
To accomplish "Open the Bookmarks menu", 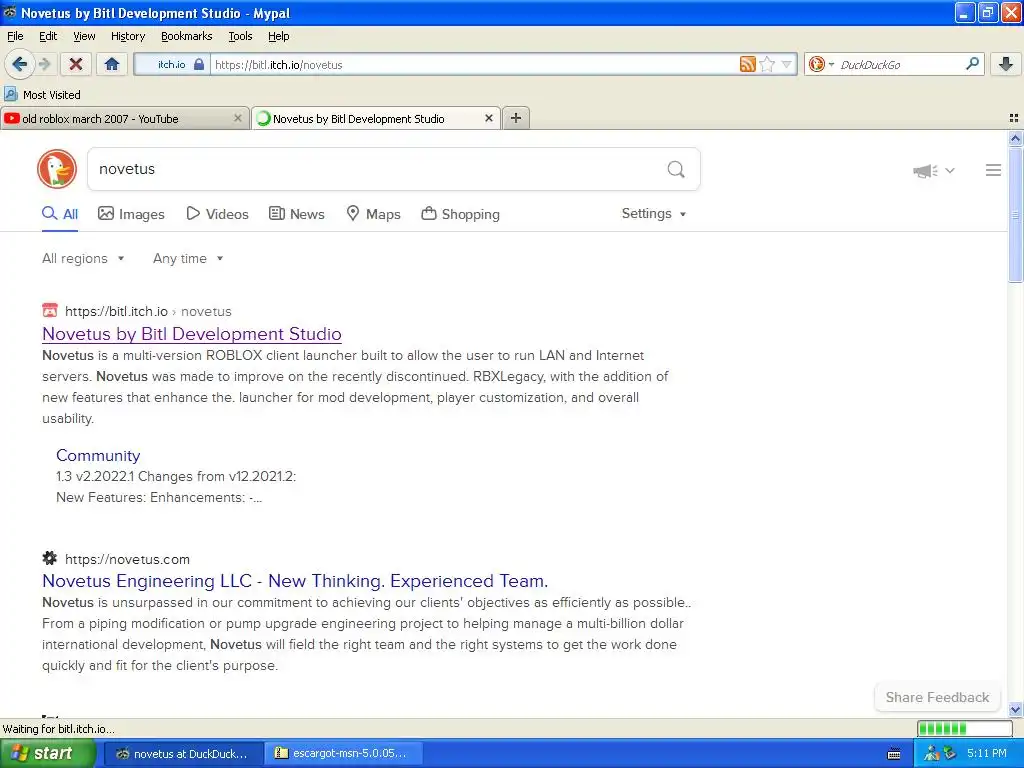I will (187, 36).
